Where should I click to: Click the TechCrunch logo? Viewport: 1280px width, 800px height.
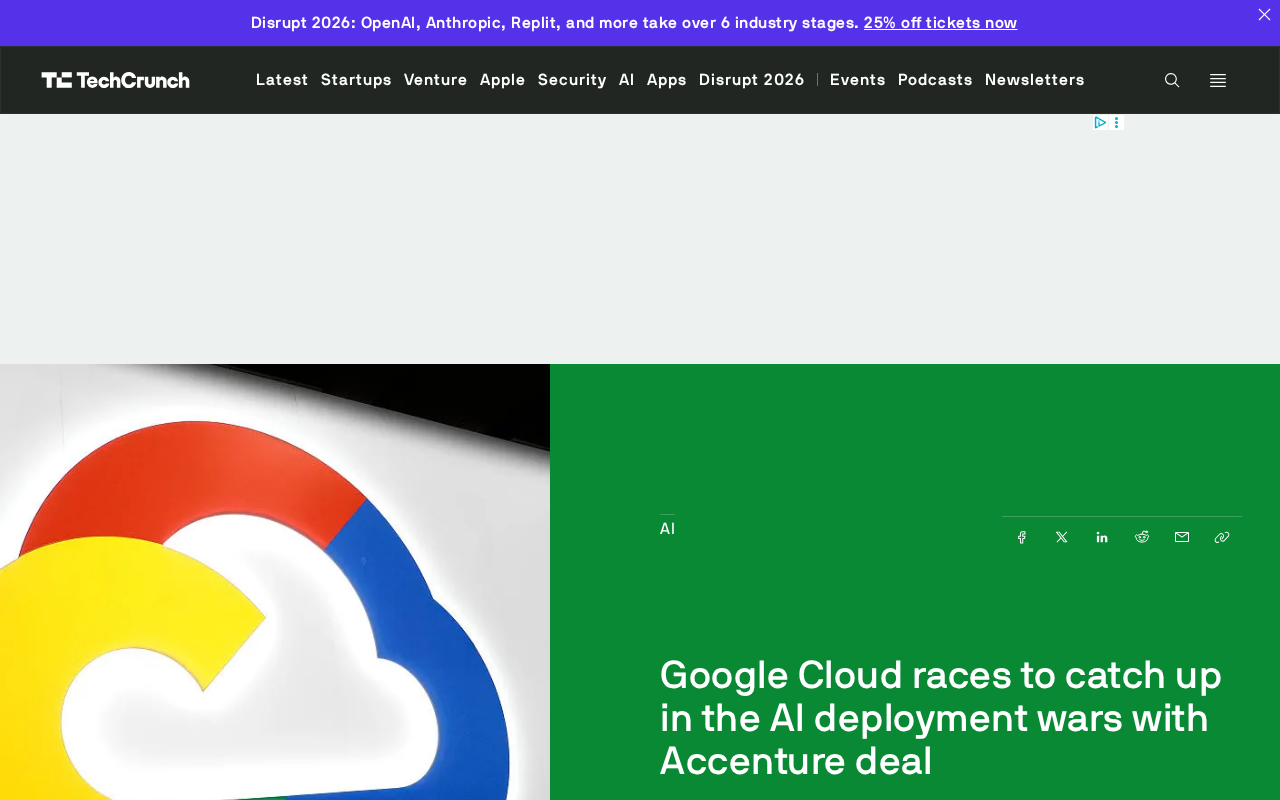click(x=116, y=80)
